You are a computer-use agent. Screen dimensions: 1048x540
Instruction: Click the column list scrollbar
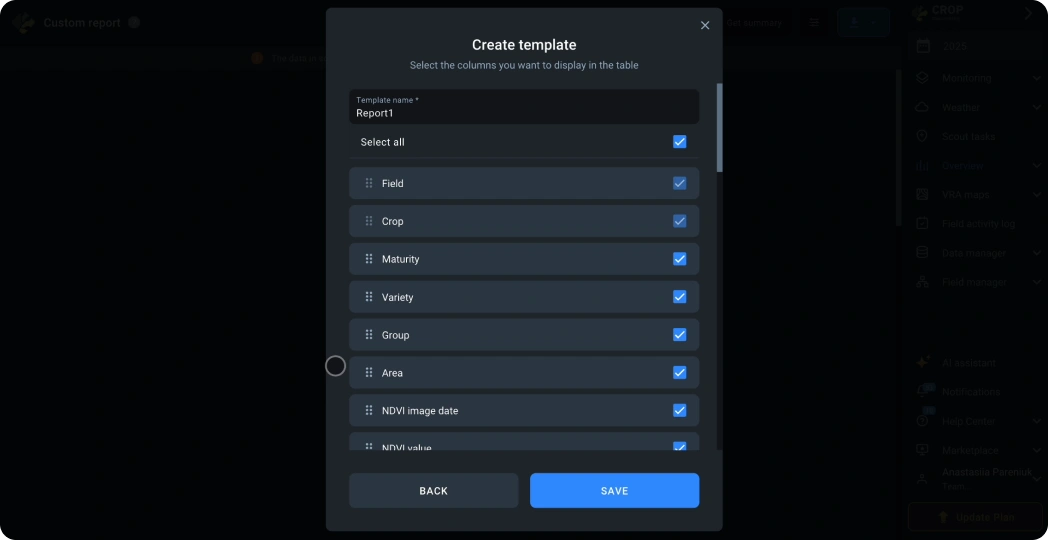pos(719,127)
